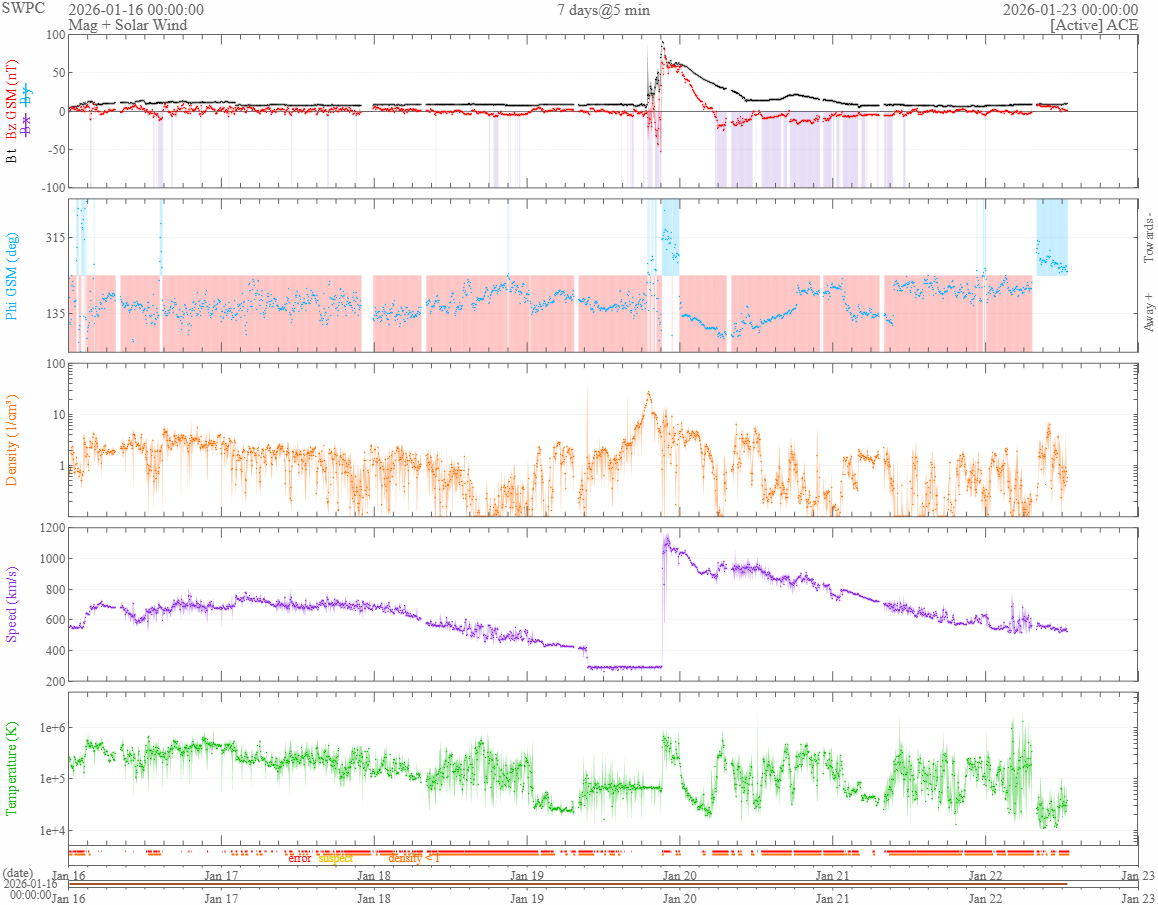Click the 1e+6 tick on the Temperature axis
The image size is (1158, 905).
click(51, 728)
